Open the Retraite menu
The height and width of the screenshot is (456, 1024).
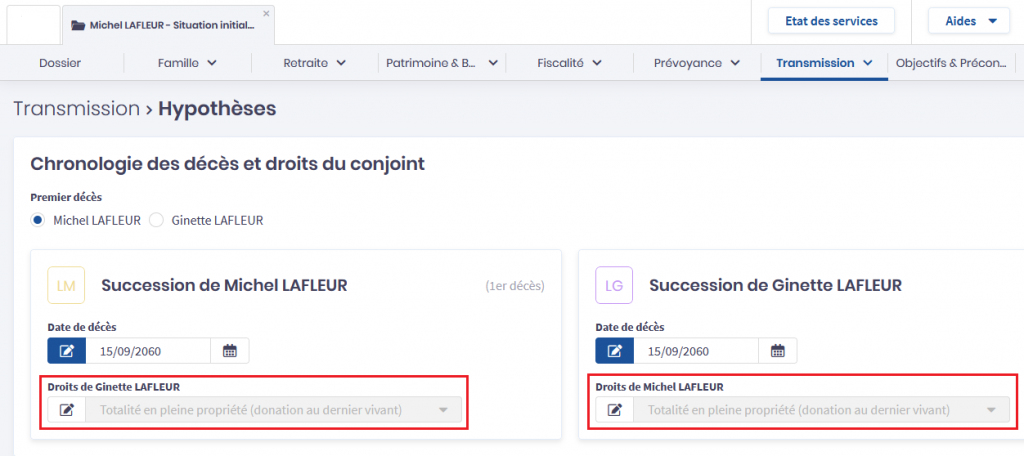point(314,63)
